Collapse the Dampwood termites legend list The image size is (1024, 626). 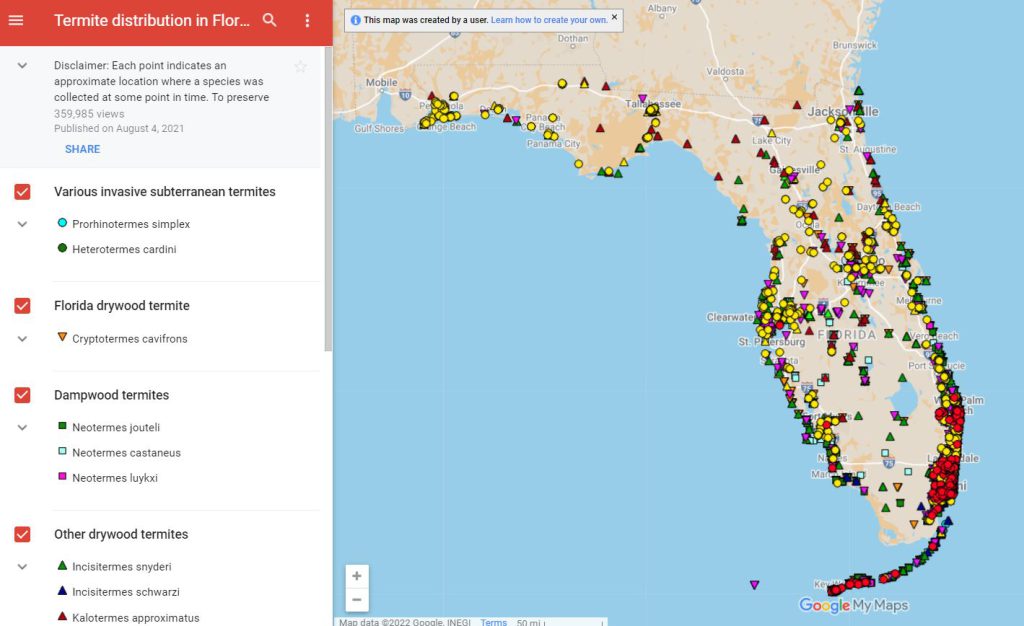[22, 427]
